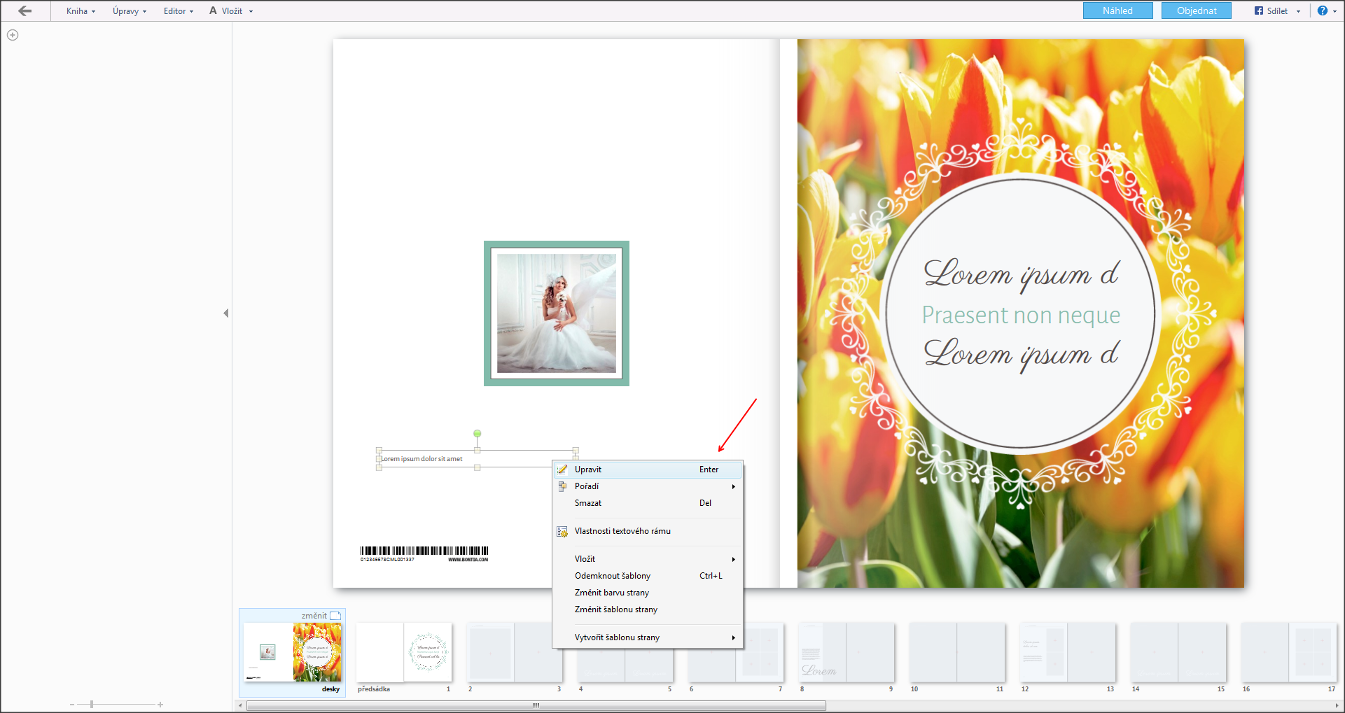Click the bride photo on back cover
The image size is (1345, 713).
tap(556, 313)
